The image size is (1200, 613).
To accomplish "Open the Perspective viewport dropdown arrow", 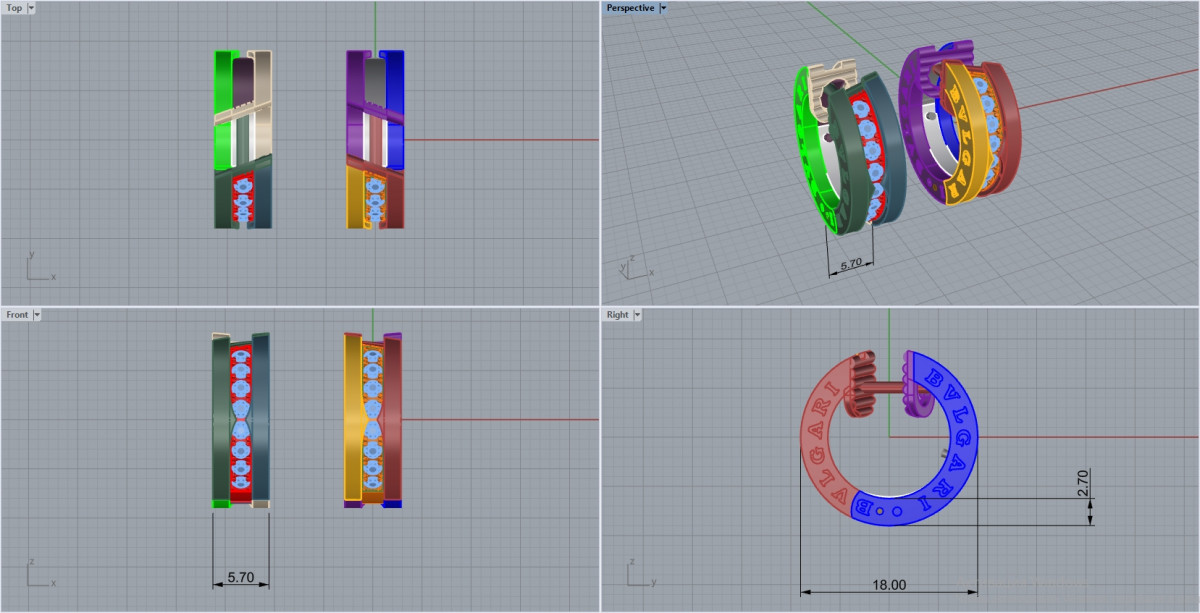I will coord(664,7).
